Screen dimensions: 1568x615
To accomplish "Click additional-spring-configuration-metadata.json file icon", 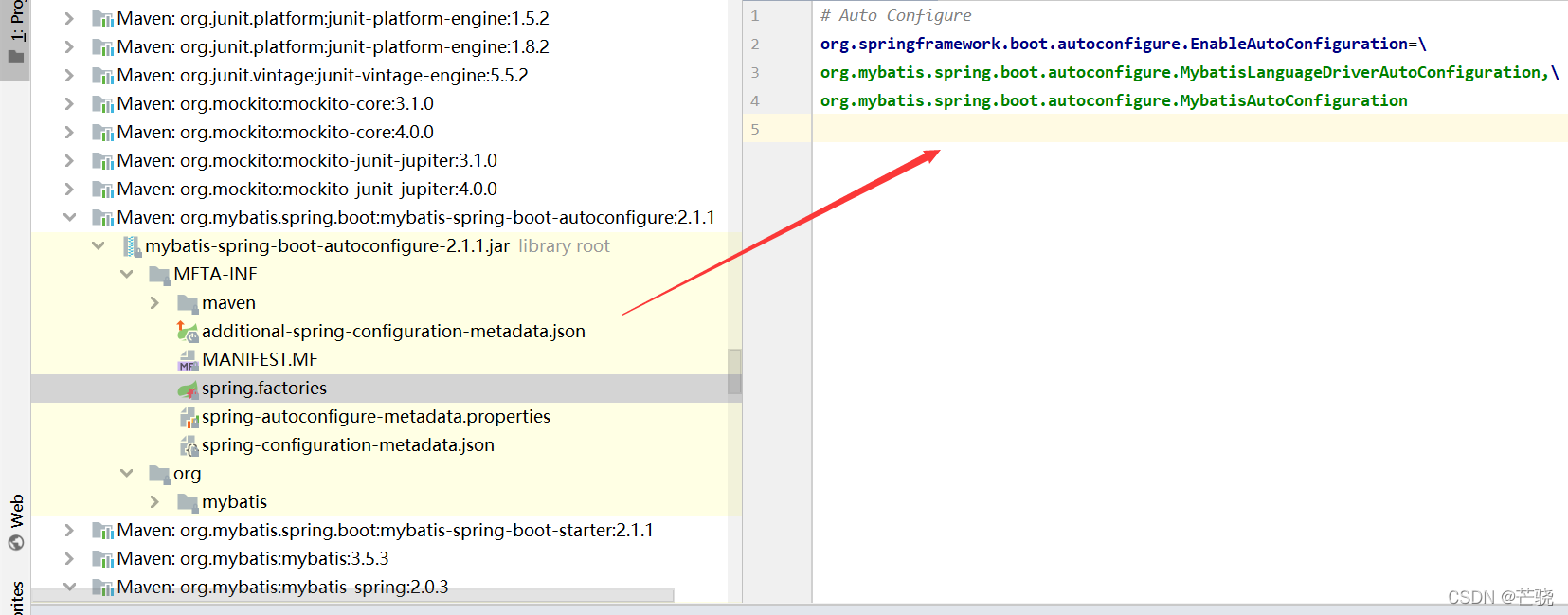I will click(x=188, y=332).
